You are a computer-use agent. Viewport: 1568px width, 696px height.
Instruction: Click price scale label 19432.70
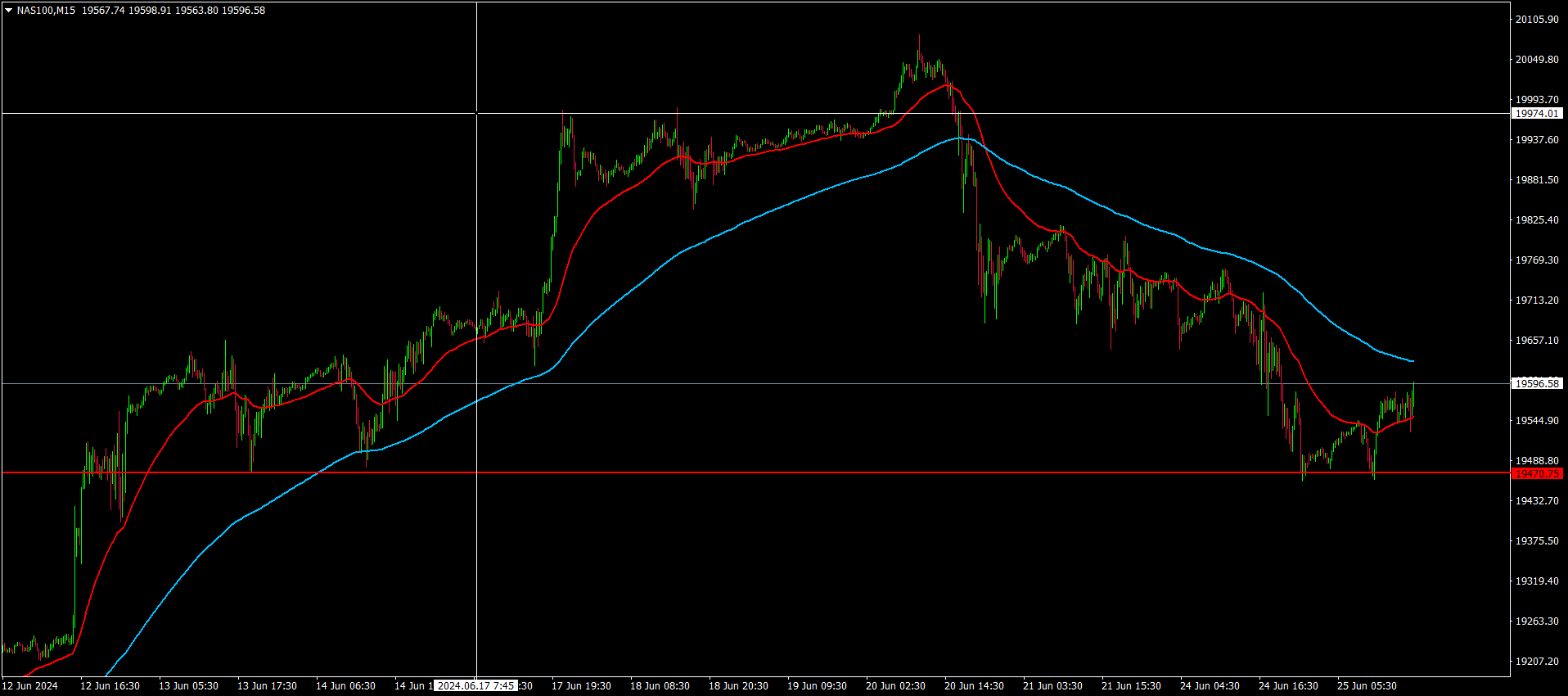pos(1537,500)
